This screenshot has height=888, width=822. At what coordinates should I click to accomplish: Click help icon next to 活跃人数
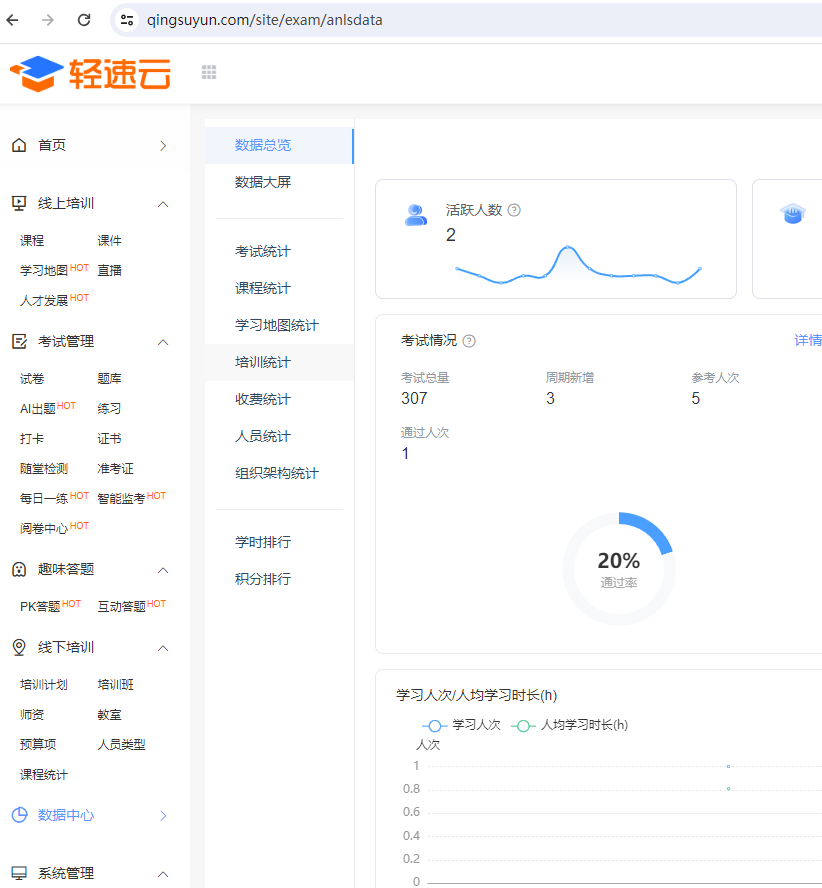[514, 210]
